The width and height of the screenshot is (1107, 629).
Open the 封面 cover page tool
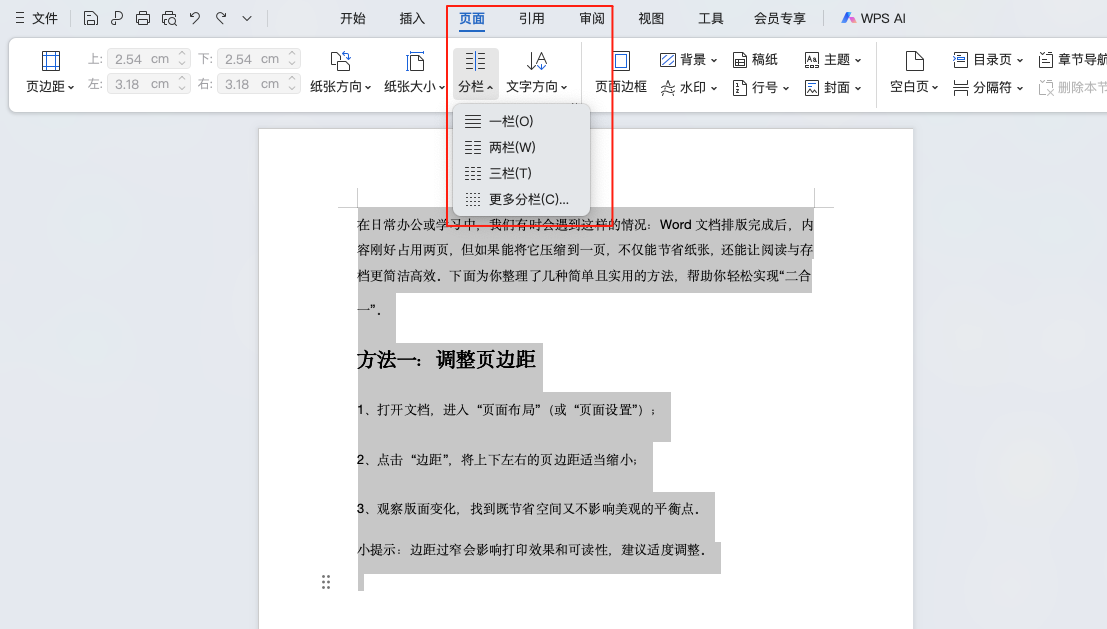tap(834, 88)
